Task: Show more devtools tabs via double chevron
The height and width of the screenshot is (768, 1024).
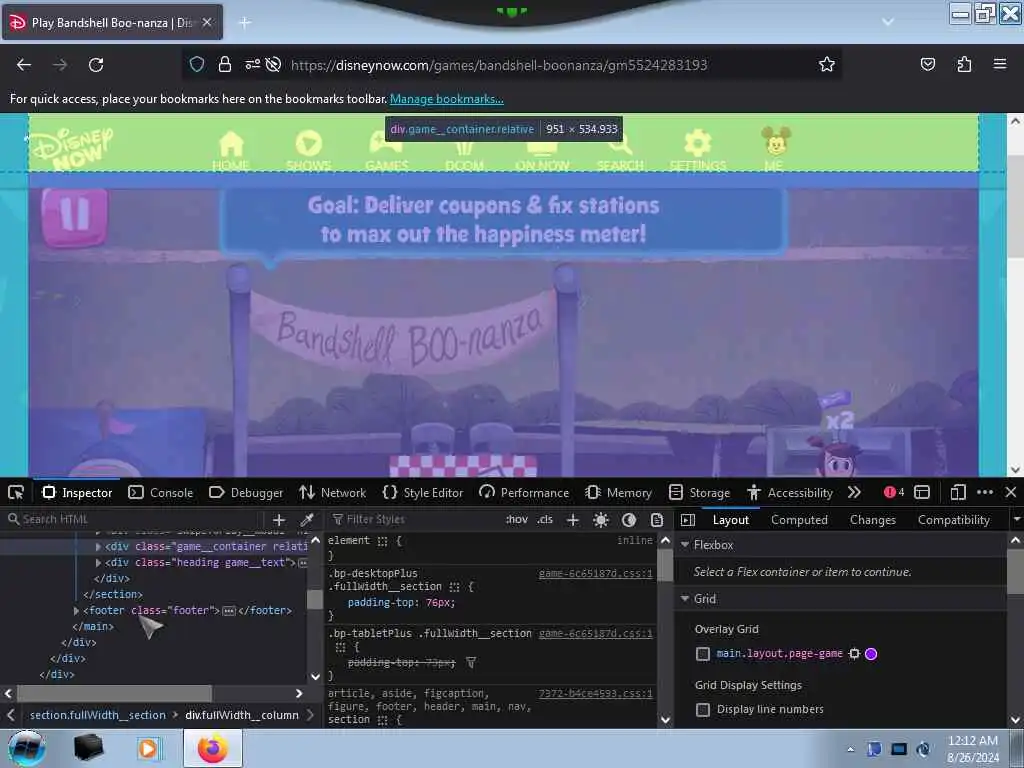Action: [854, 492]
